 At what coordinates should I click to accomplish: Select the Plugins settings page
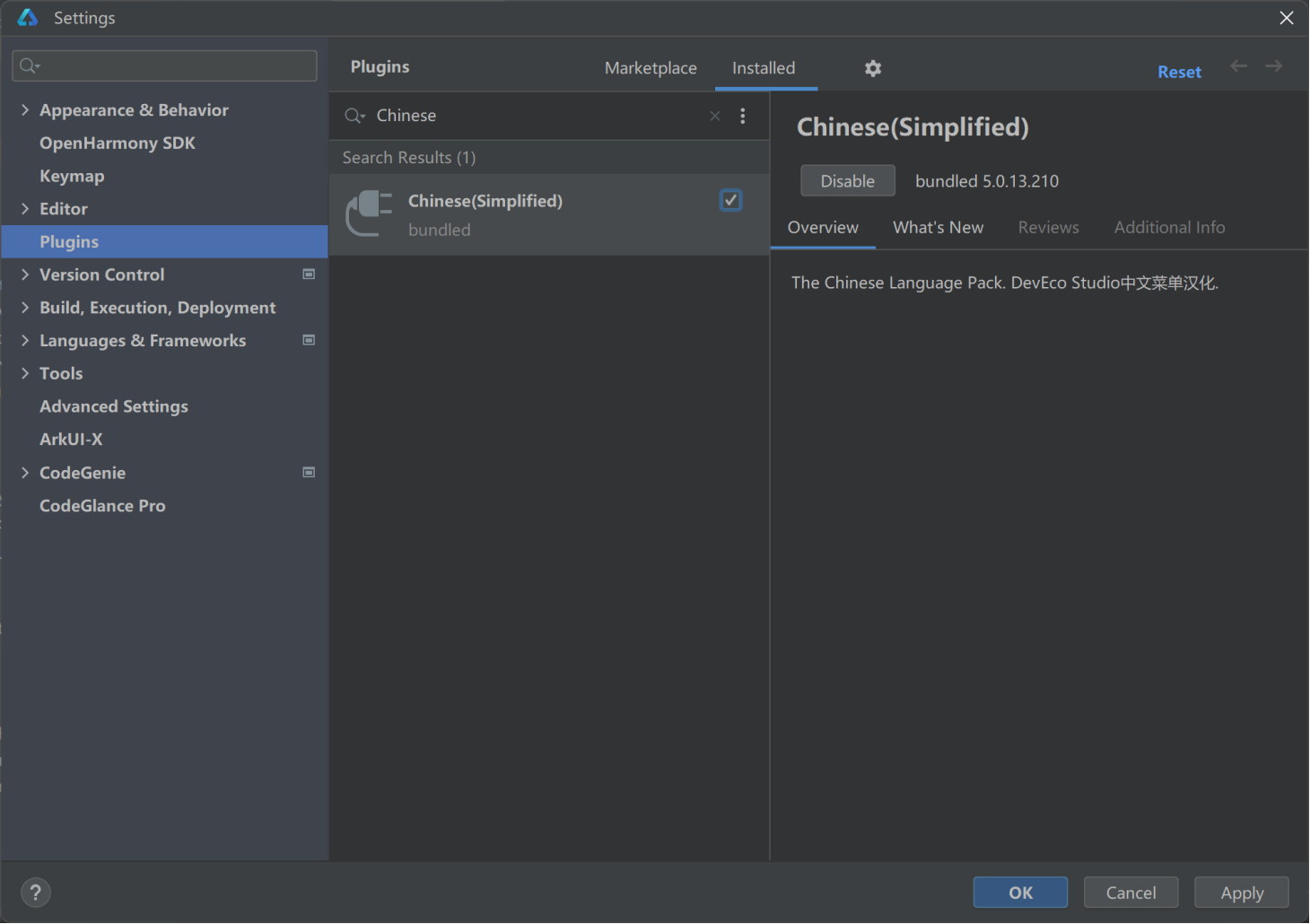tap(164, 241)
